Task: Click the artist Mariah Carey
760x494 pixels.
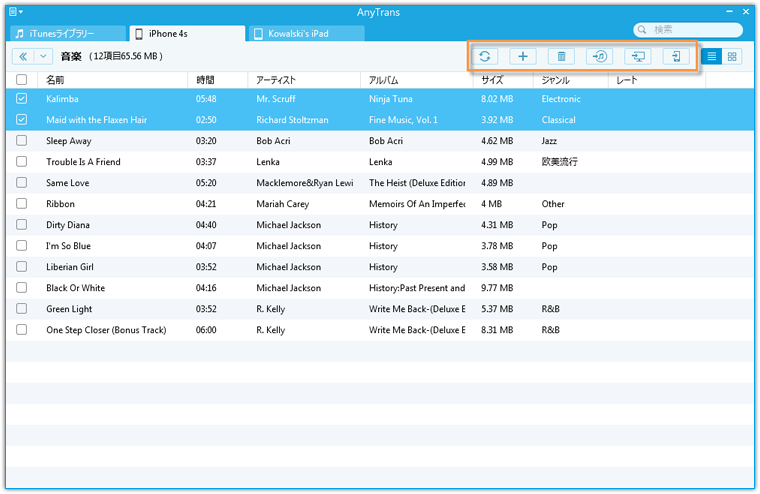Action: pos(283,204)
